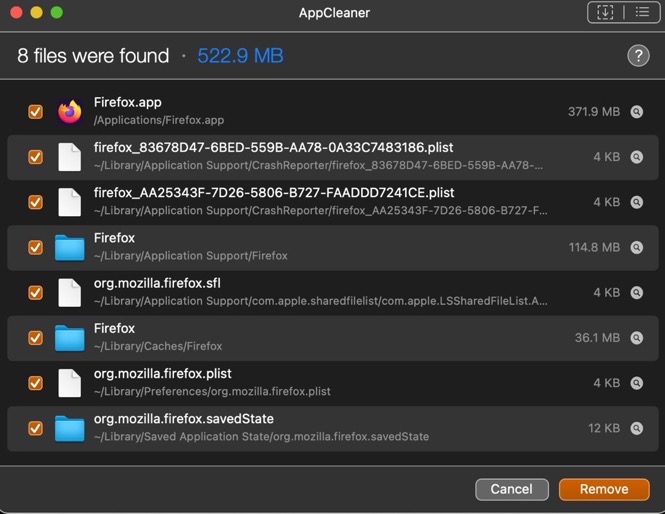Image resolution: width=665 pixels, height=514 pixels.
Task: Select org.mozilla.firefox.sfl file name
Action: tap(157, 283)
